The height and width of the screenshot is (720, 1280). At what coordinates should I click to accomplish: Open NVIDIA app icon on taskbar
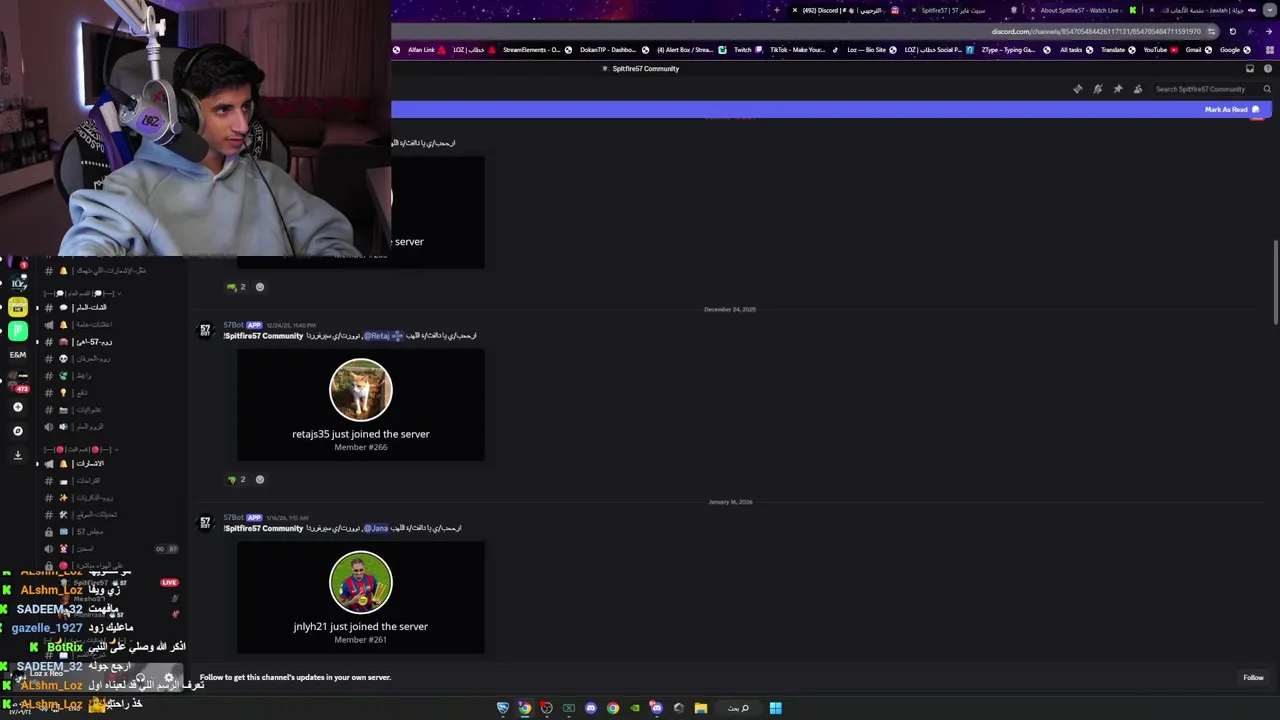pos(634,708)
